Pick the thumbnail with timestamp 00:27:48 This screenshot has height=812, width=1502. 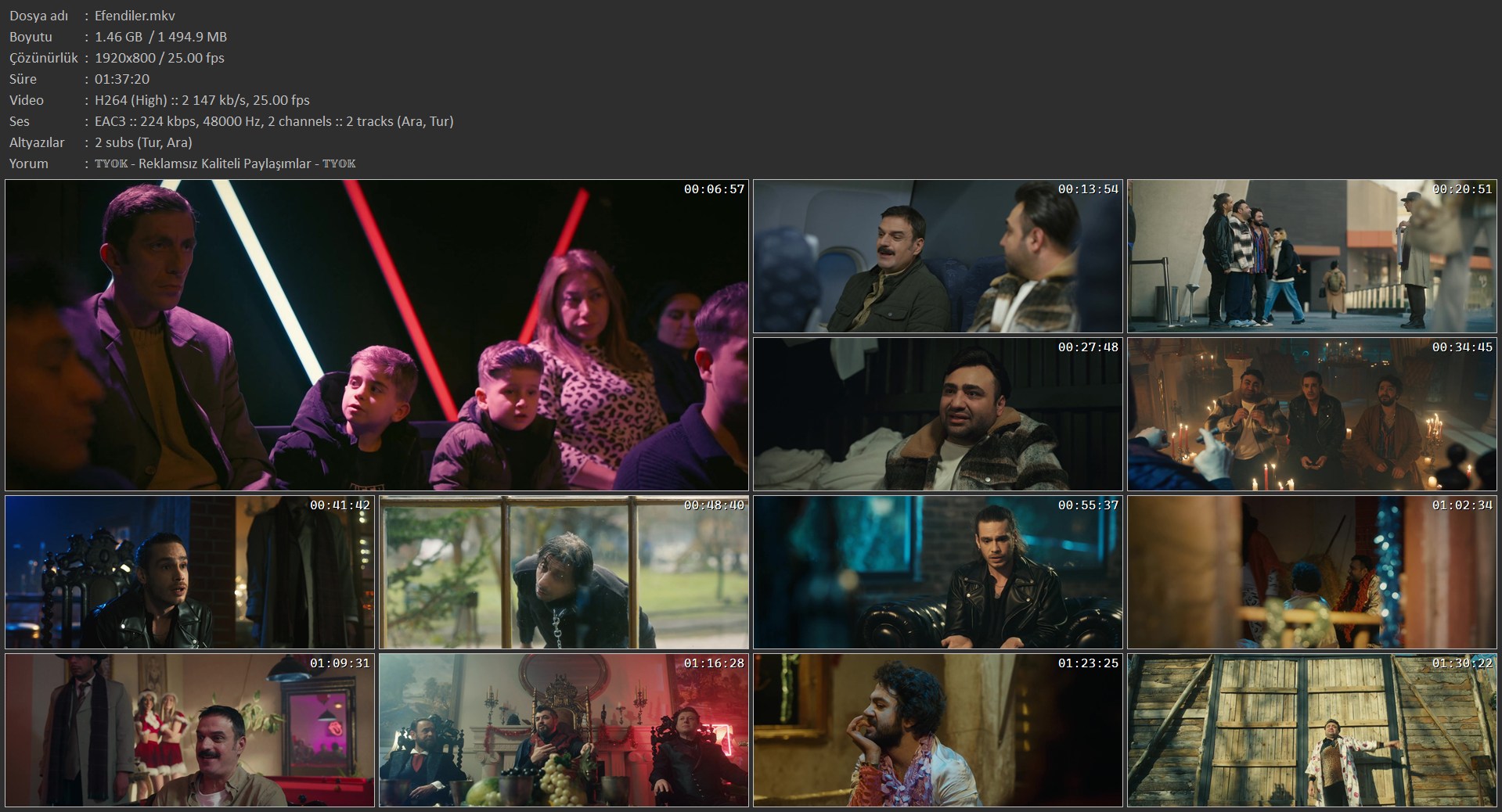[x=938, y=414]
